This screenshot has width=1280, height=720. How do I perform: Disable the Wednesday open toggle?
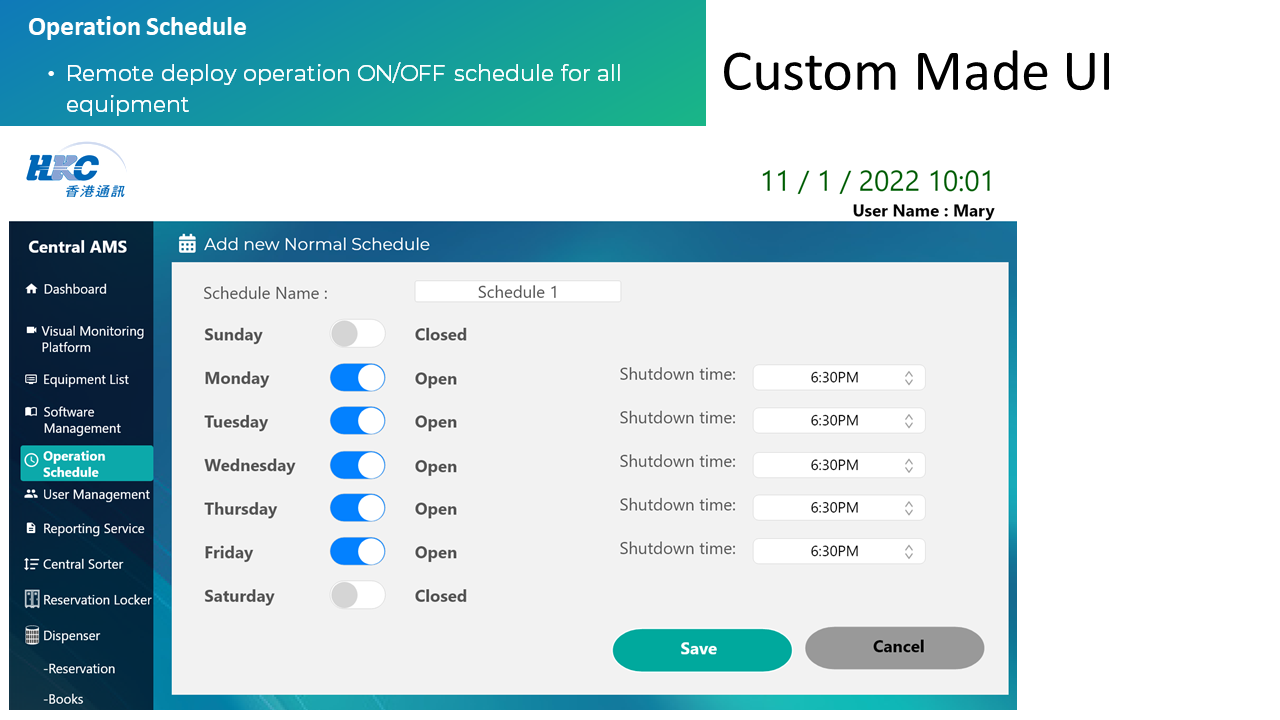pos(358,465)
